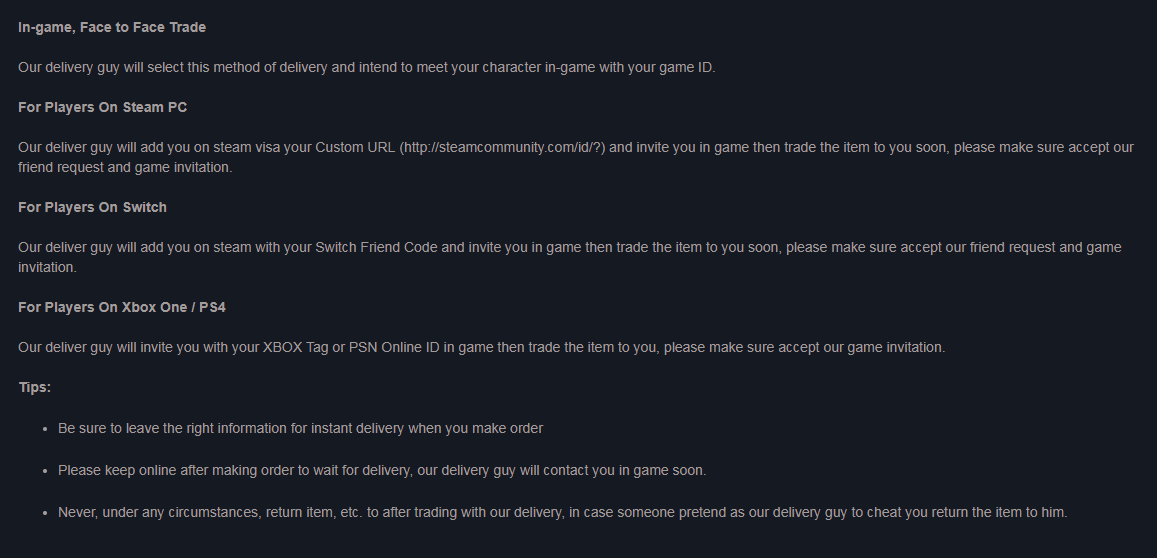
Task: Click the bullet about keeping online after ordering
Action: tap(382, 471)
